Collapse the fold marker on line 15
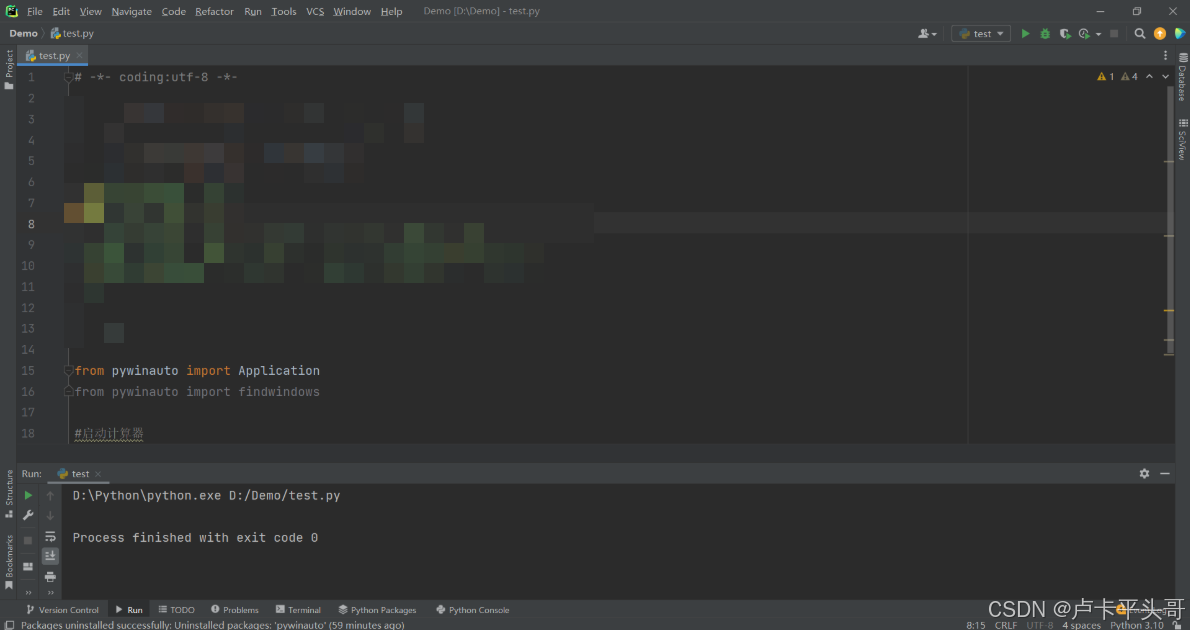Viewport: 1190px width, 630px height. click(68, 370)
